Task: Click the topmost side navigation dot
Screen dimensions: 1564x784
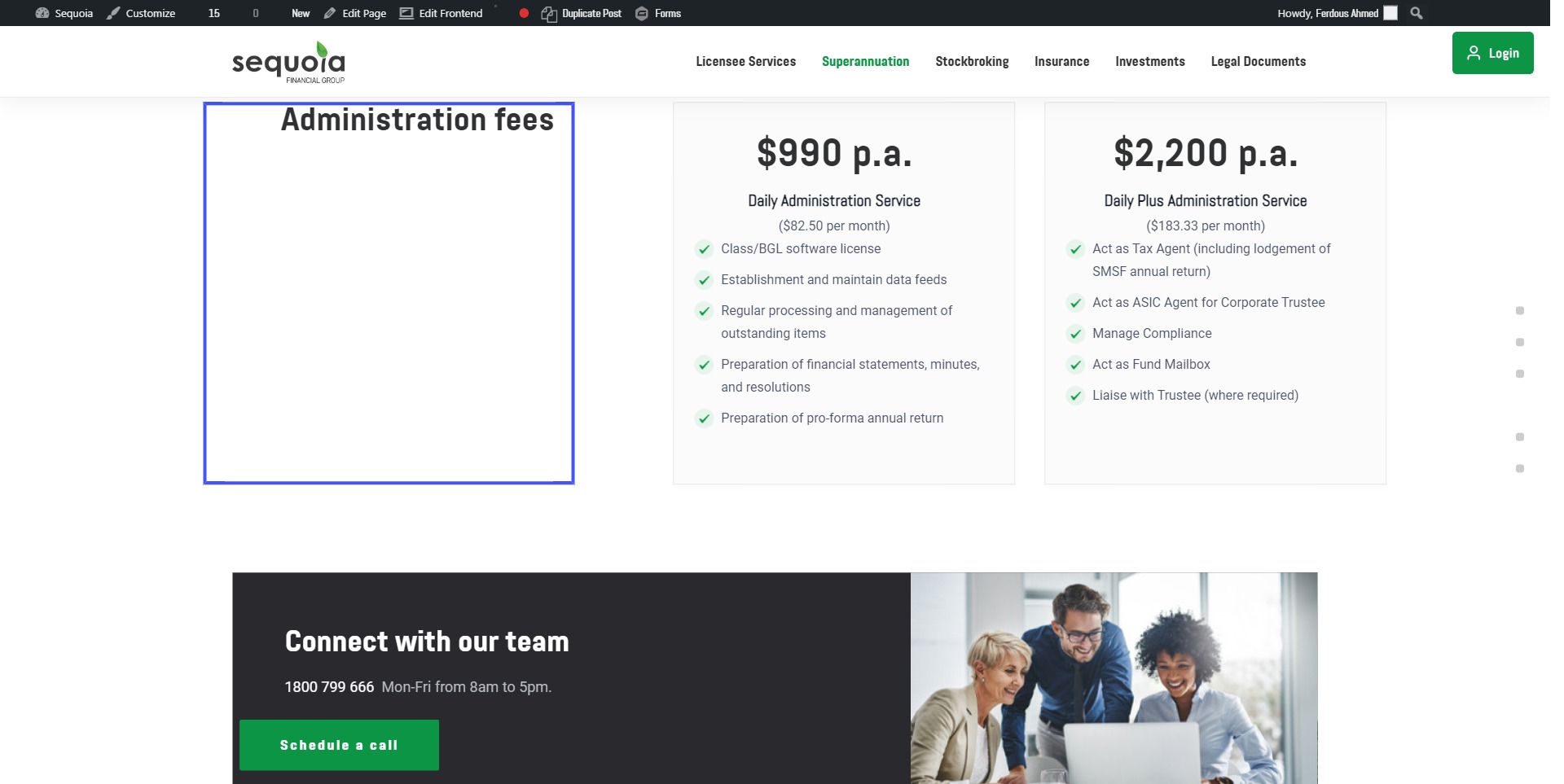Action: (1519, 311)
